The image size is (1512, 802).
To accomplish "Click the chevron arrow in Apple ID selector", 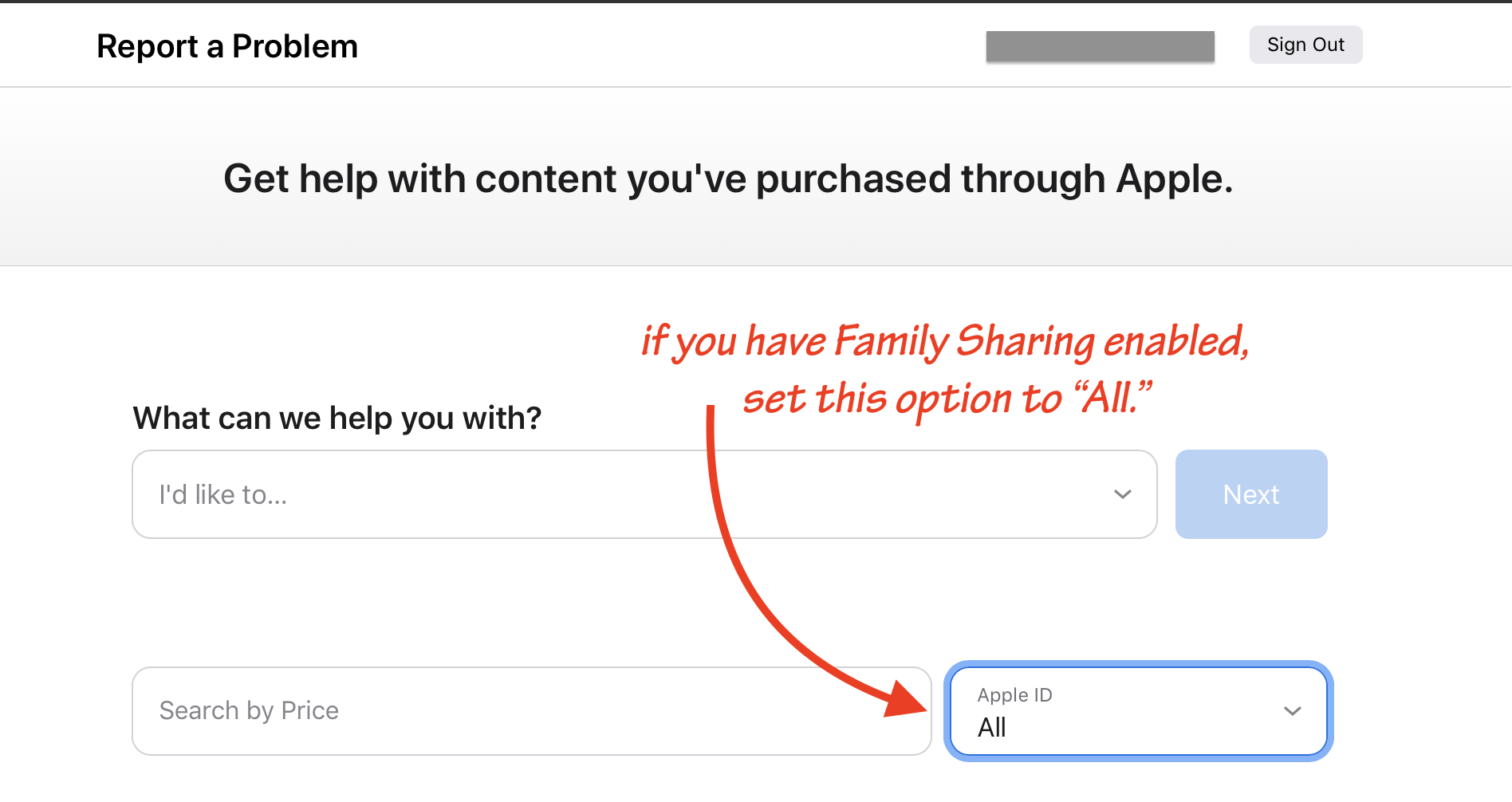I will [1292, 711].
